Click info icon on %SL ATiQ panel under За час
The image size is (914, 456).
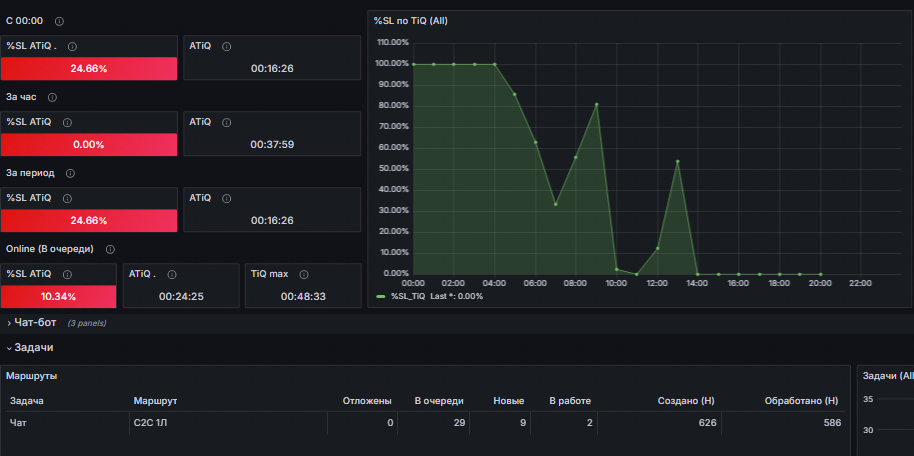(67, 122)
